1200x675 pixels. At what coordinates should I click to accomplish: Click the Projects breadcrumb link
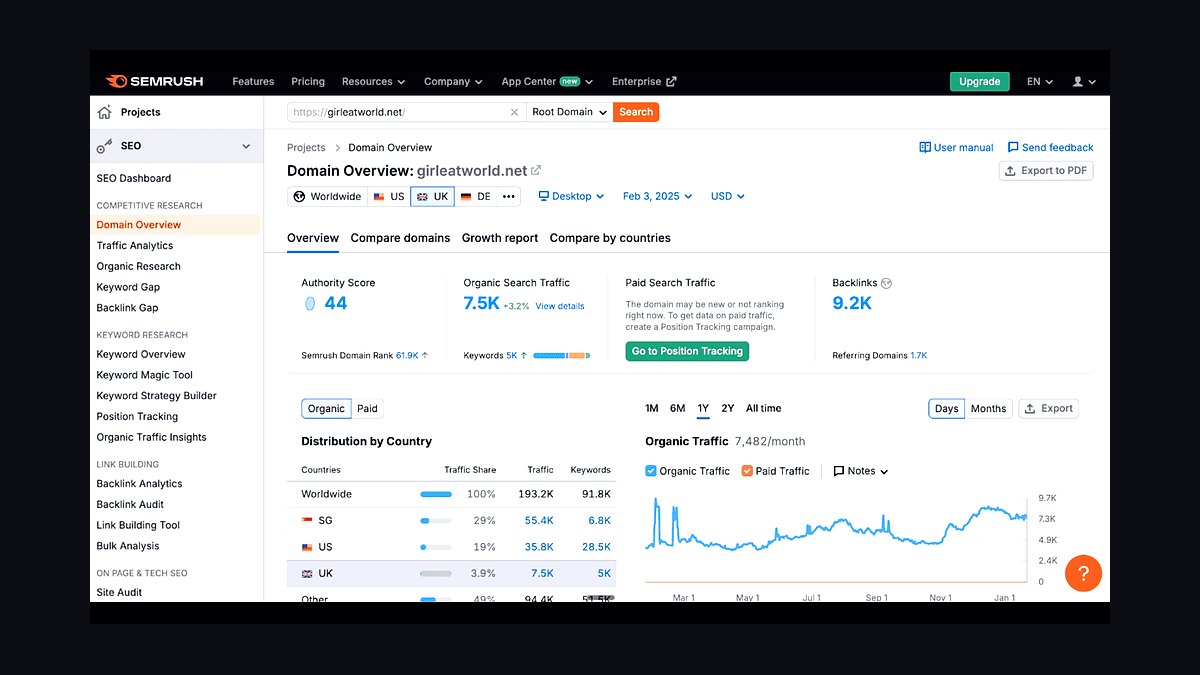pos(306,147)
